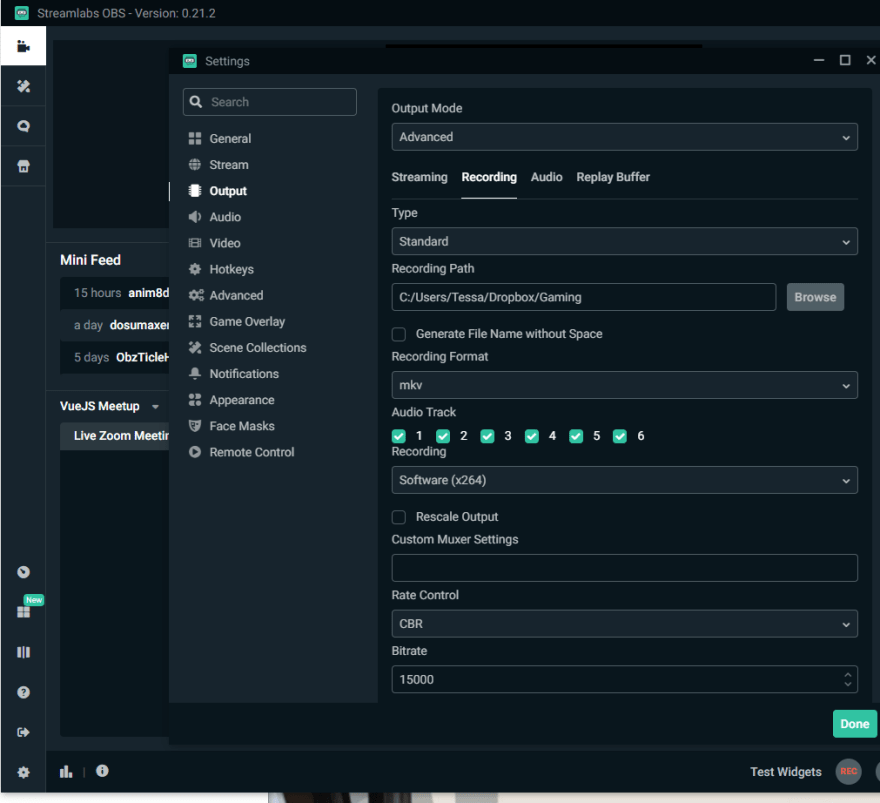The image size is (880, 803).
Task: Select the Live Zoom Meeting scene
Action: pyautogui.click(x=114, y=436)
